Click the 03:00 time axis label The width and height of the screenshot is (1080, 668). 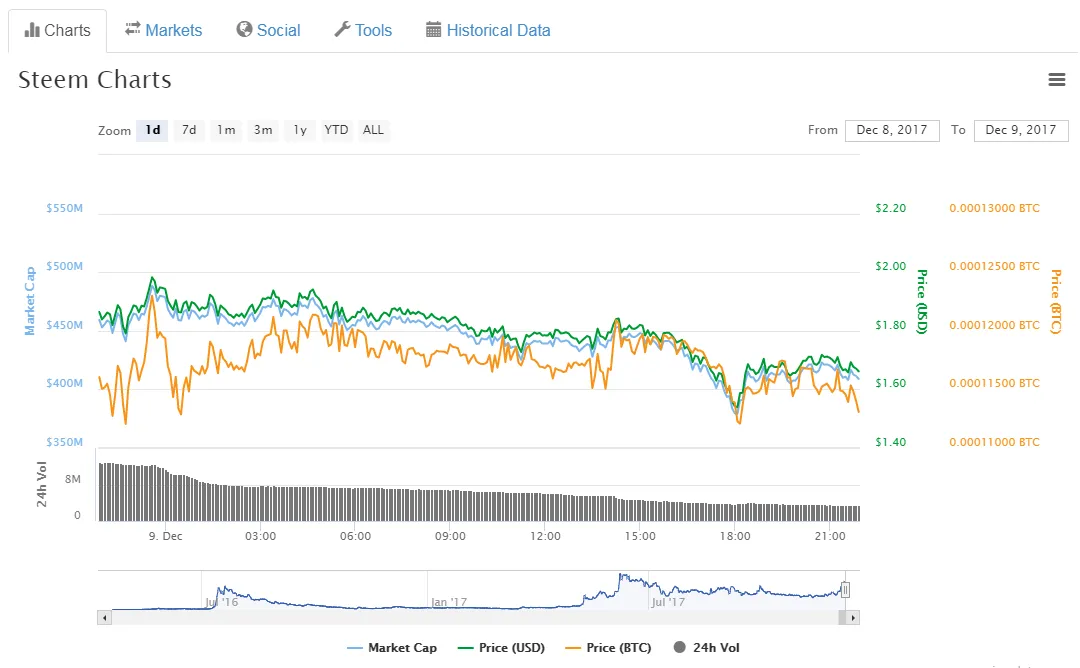click(260, 536)
